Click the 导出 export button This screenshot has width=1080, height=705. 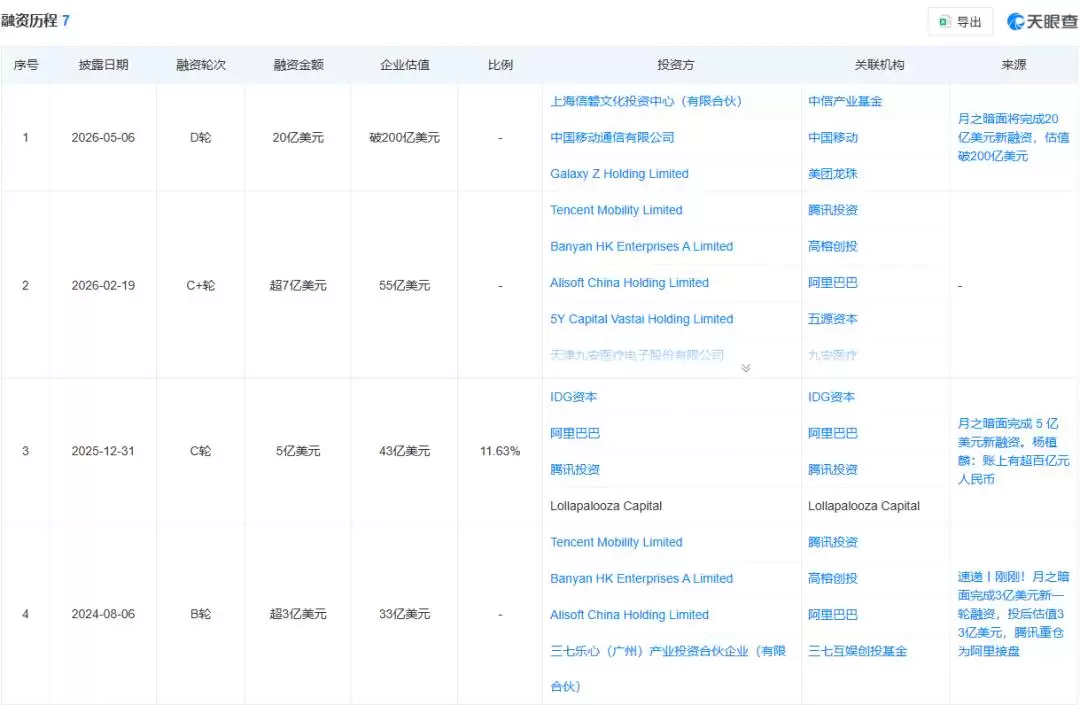[960, 22]
